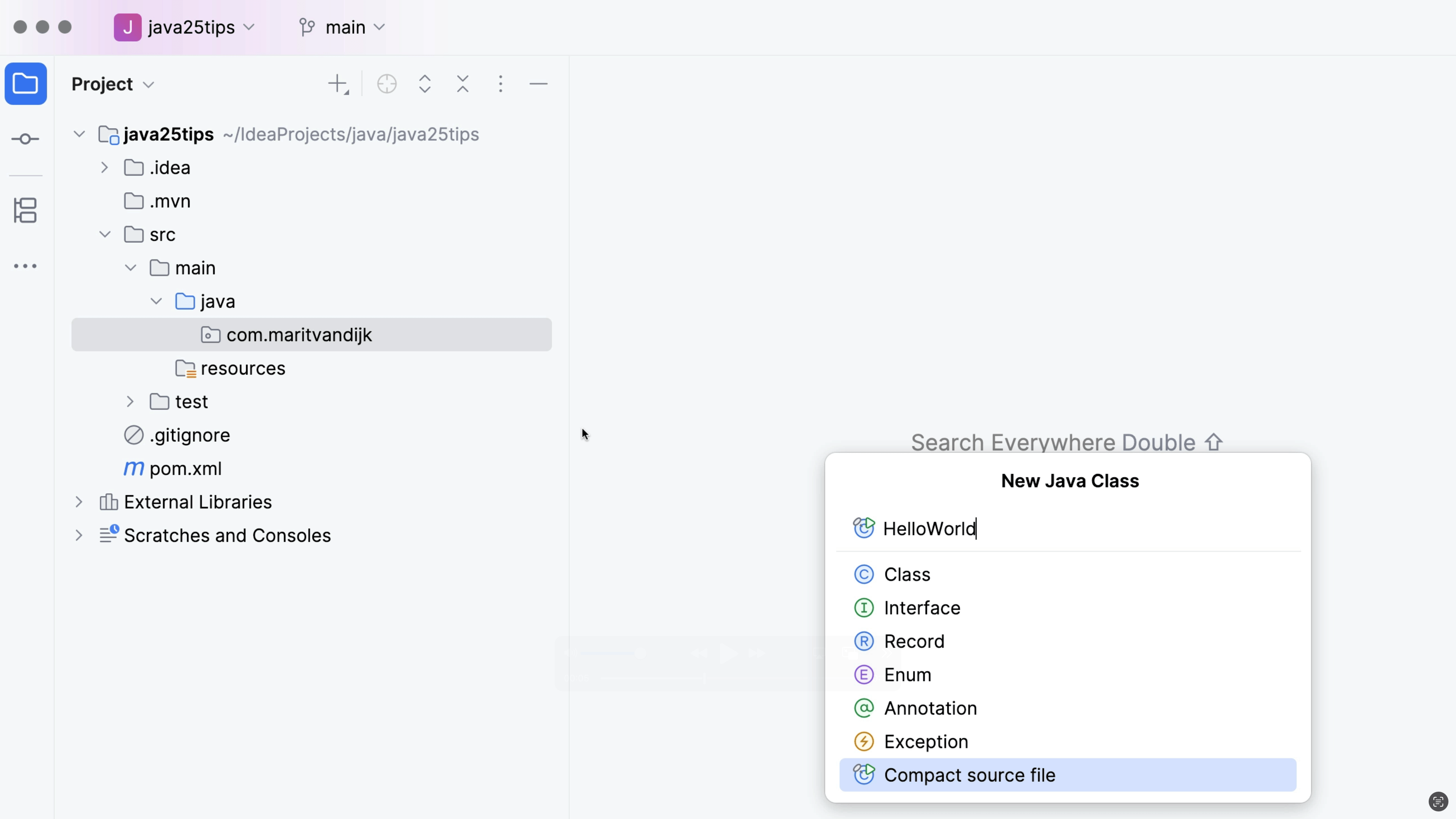Viewport: 1456px width, 819px height.
Task: Collapse the Project tool window panel
Action: 538,84
